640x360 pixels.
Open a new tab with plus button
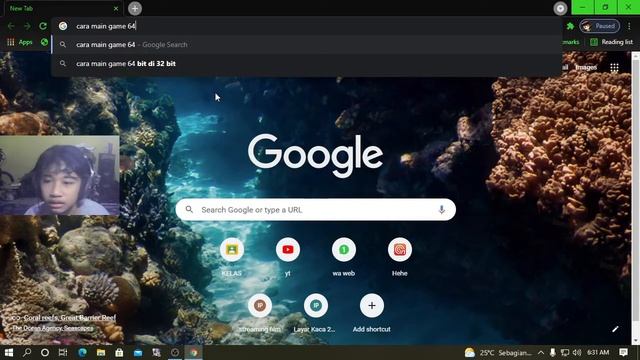pos(135,8)
